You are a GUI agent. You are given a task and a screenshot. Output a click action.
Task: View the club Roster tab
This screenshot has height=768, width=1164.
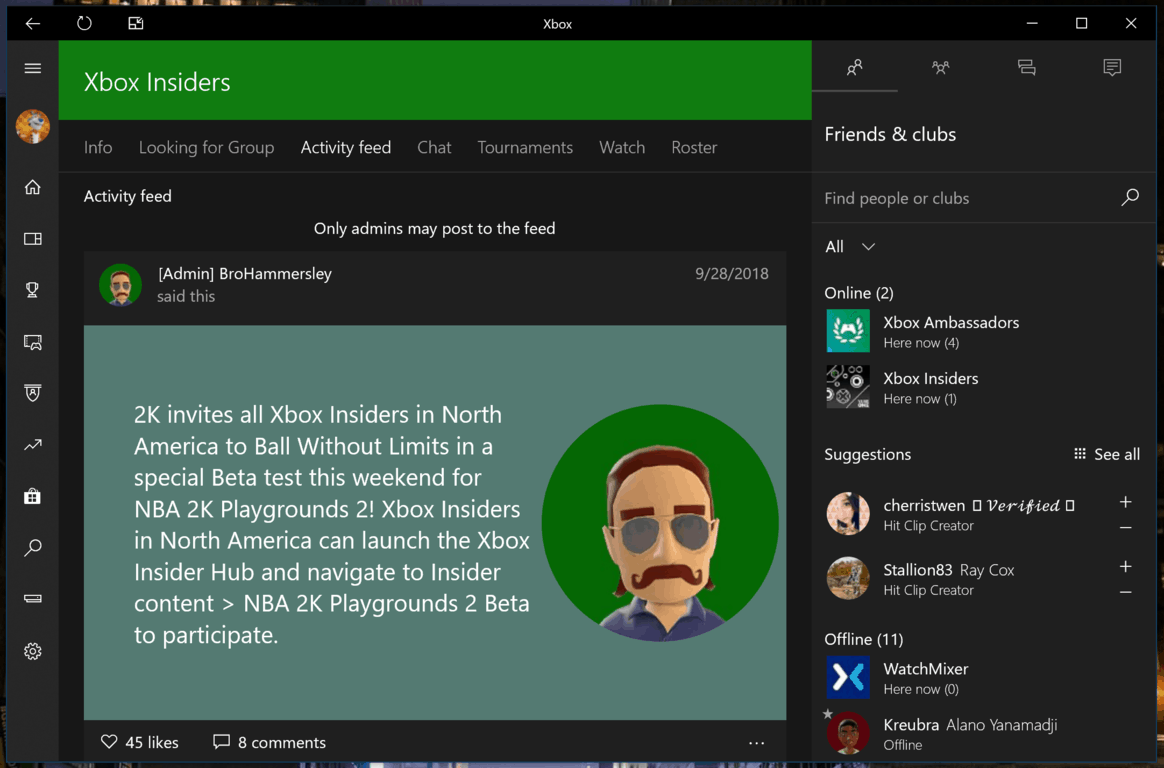click(694, 147)
